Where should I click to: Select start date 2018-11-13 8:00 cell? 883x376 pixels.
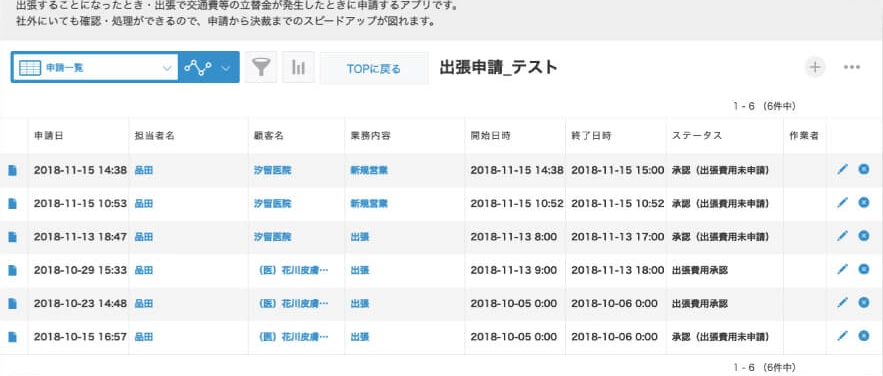[x=514, y=237]
